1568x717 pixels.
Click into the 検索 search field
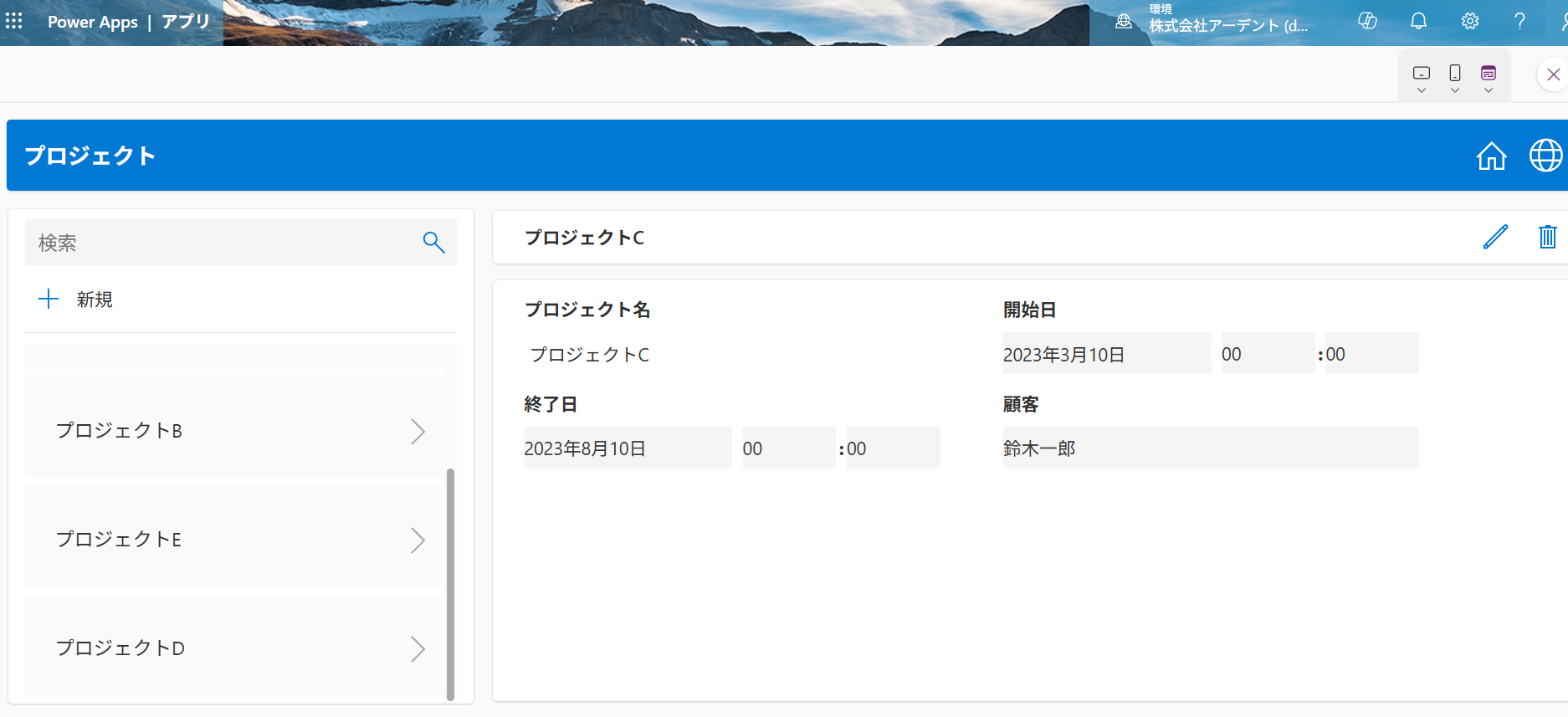click(222, 243)
